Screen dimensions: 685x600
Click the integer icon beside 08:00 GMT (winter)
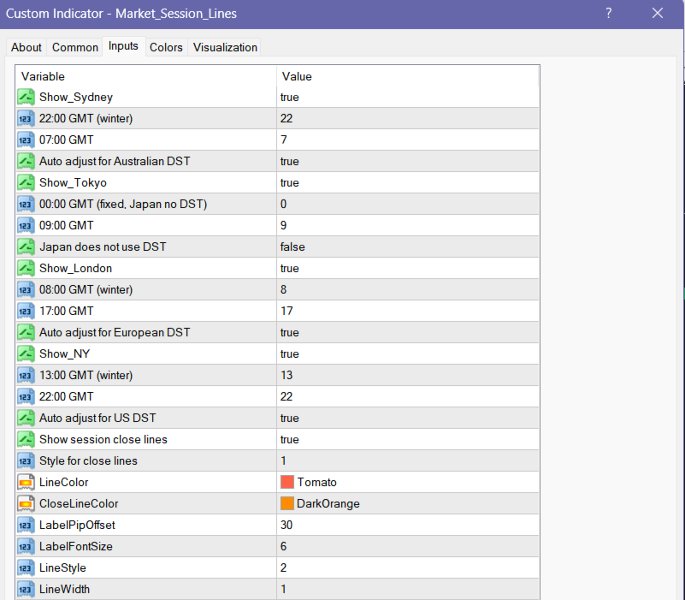tap(26, 290)
